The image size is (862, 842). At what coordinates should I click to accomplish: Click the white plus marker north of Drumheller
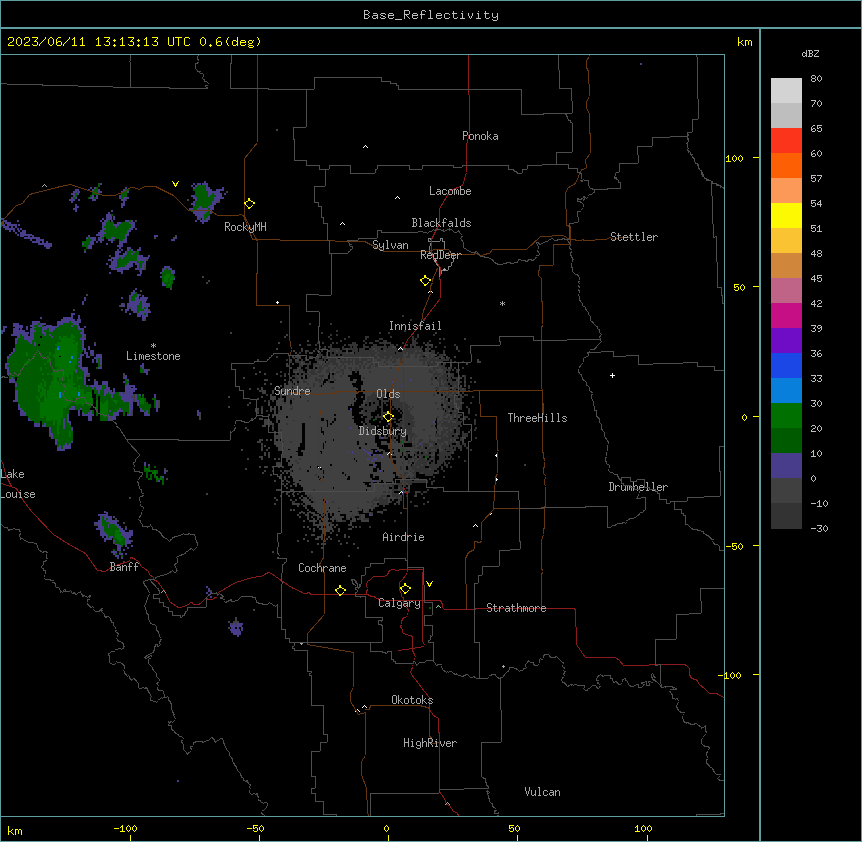pos(612,375)
